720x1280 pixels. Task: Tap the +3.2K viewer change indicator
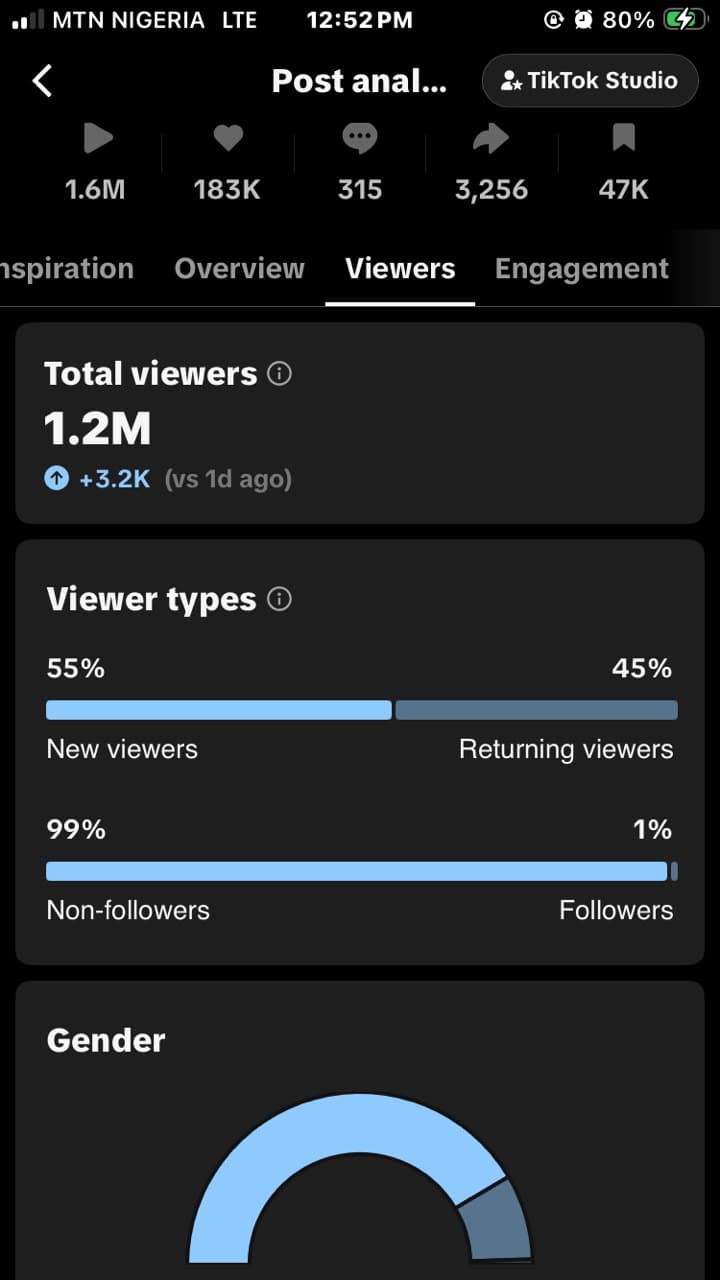[x=98, y=479]
